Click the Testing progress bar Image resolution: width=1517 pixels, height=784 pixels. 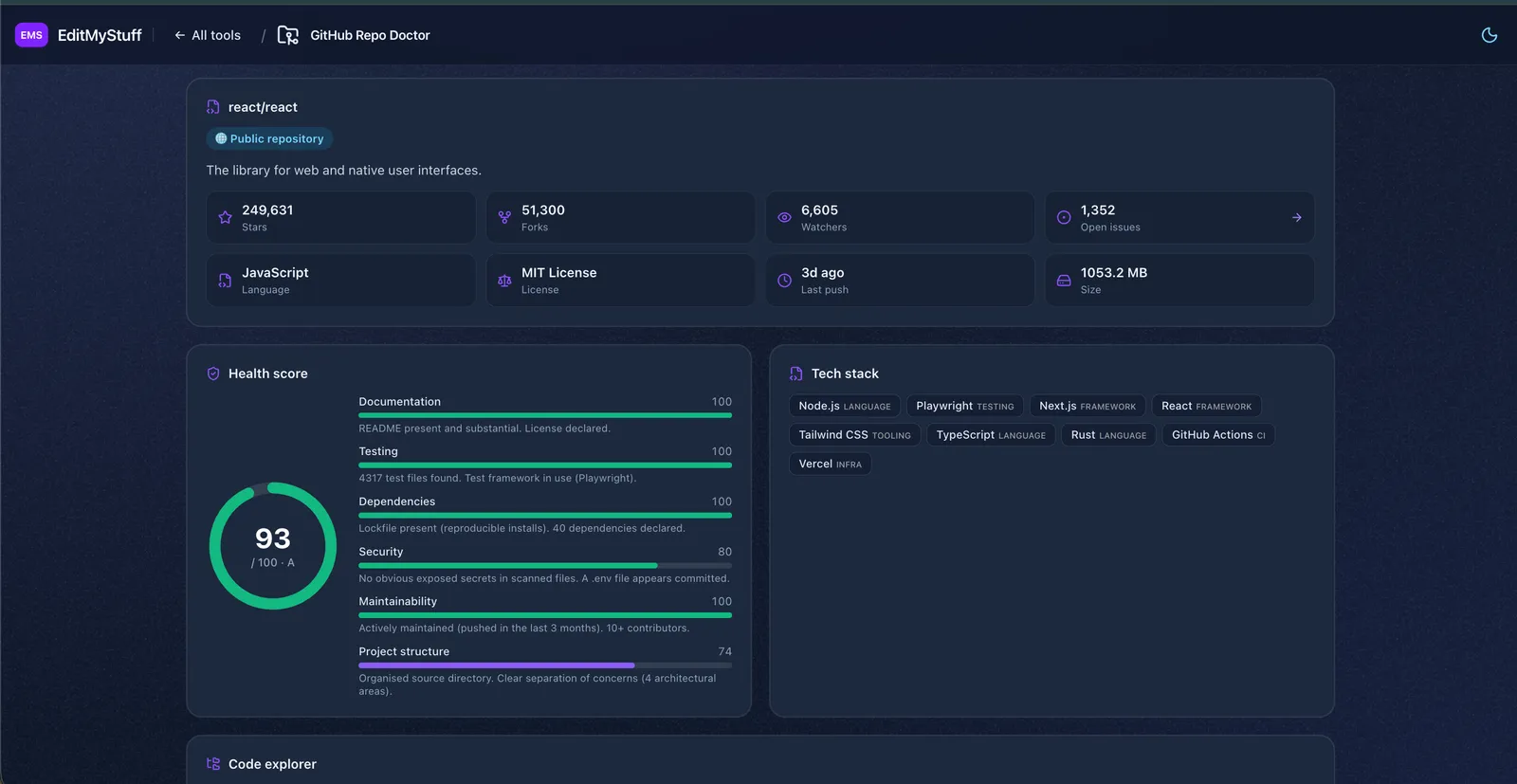(x=545, y=465)
